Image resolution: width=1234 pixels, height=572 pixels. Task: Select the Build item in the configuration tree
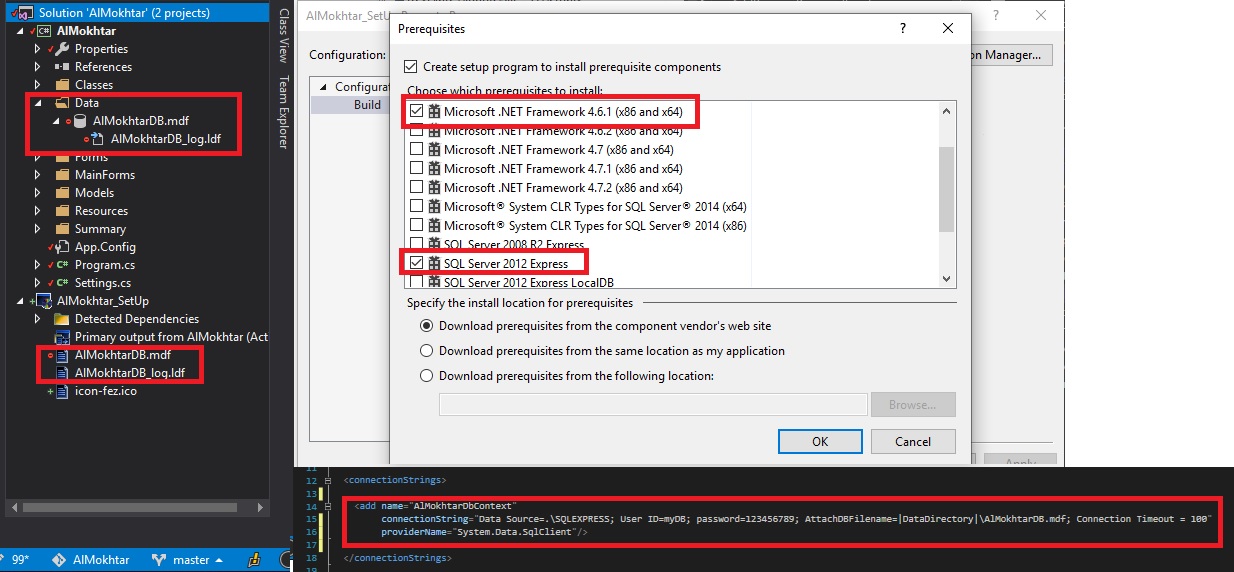pos(367,105)
